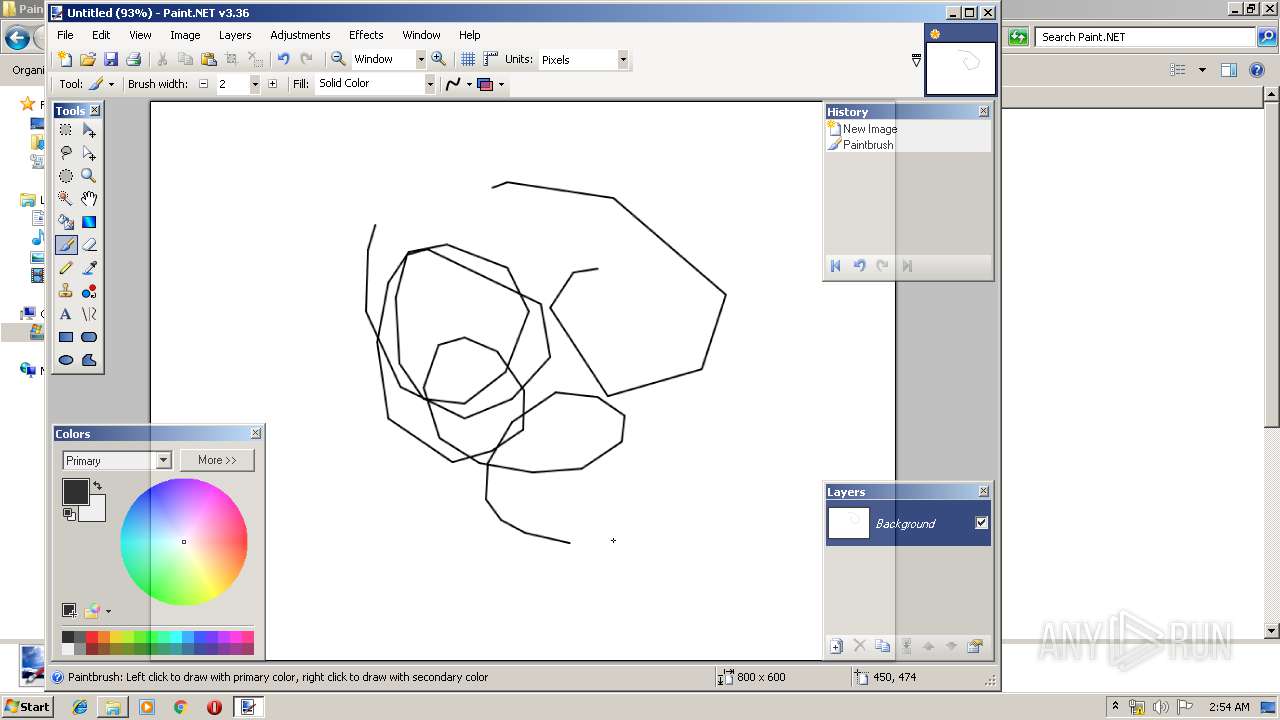The image size is (1280, 720).
Task: Click the More >> button in Colors
Action: [x=217, y=460]
